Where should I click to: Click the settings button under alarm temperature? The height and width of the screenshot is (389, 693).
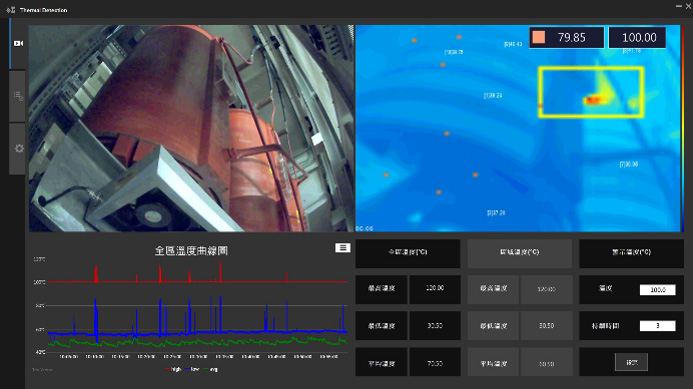pyautogui.click(x=631, y=362)
